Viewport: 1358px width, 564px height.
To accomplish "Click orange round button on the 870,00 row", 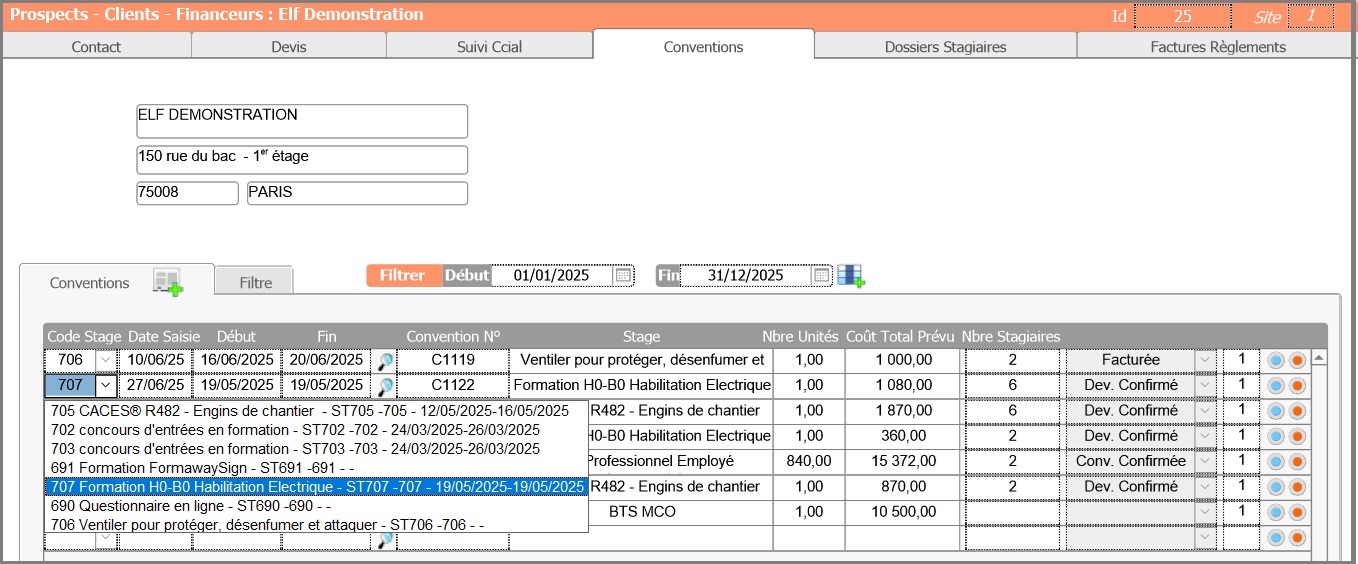I will click(x=1297, y=487).
